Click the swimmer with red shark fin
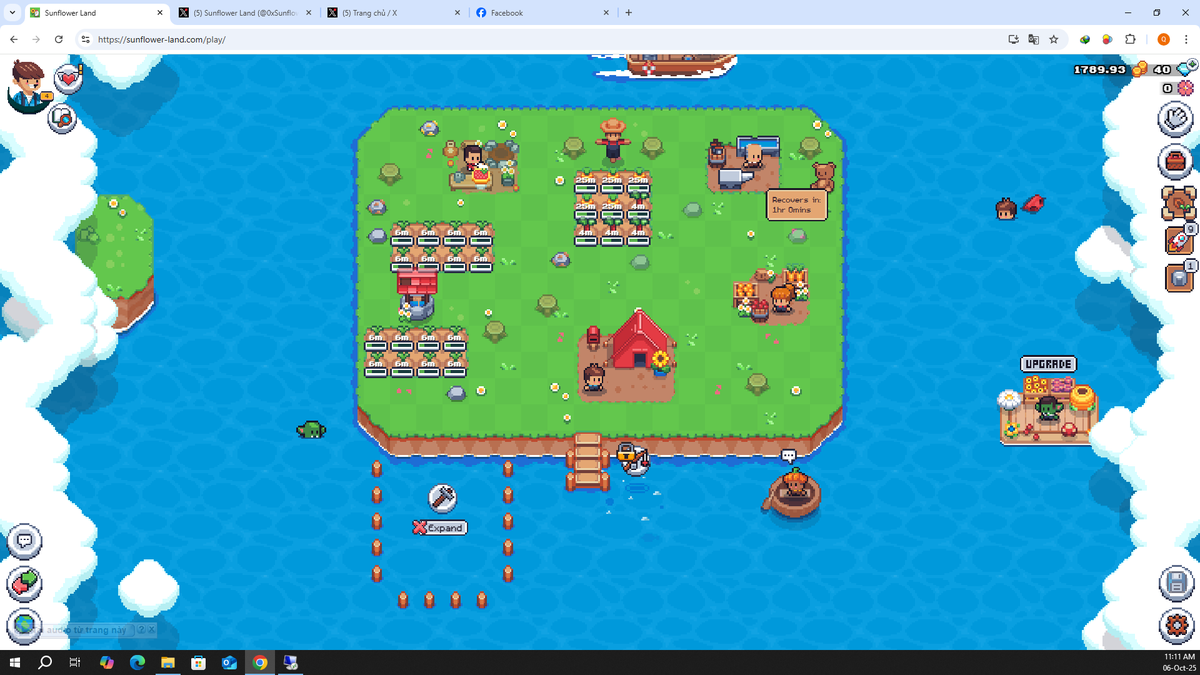The width and height of the screenshot is (1200, 675). (1019, 207)
